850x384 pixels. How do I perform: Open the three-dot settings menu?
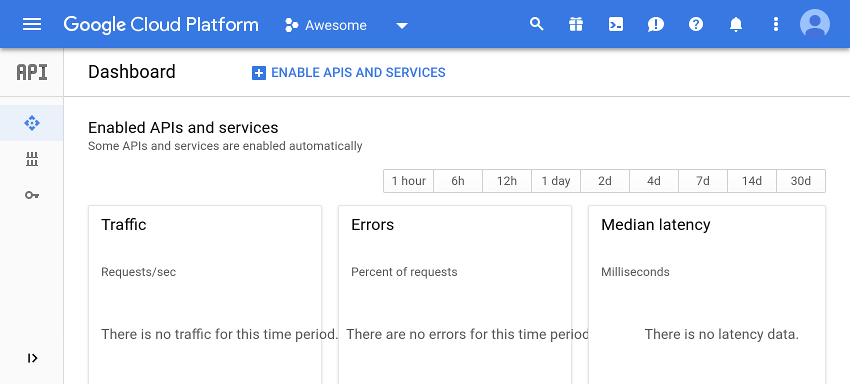coord(776,24)
